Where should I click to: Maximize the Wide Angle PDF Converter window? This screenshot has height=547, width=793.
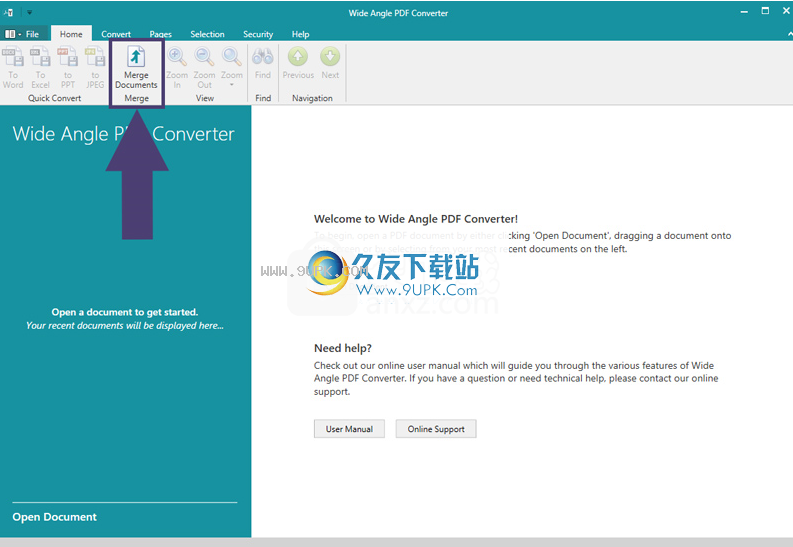pyautogui.click(x=765, y=11)
